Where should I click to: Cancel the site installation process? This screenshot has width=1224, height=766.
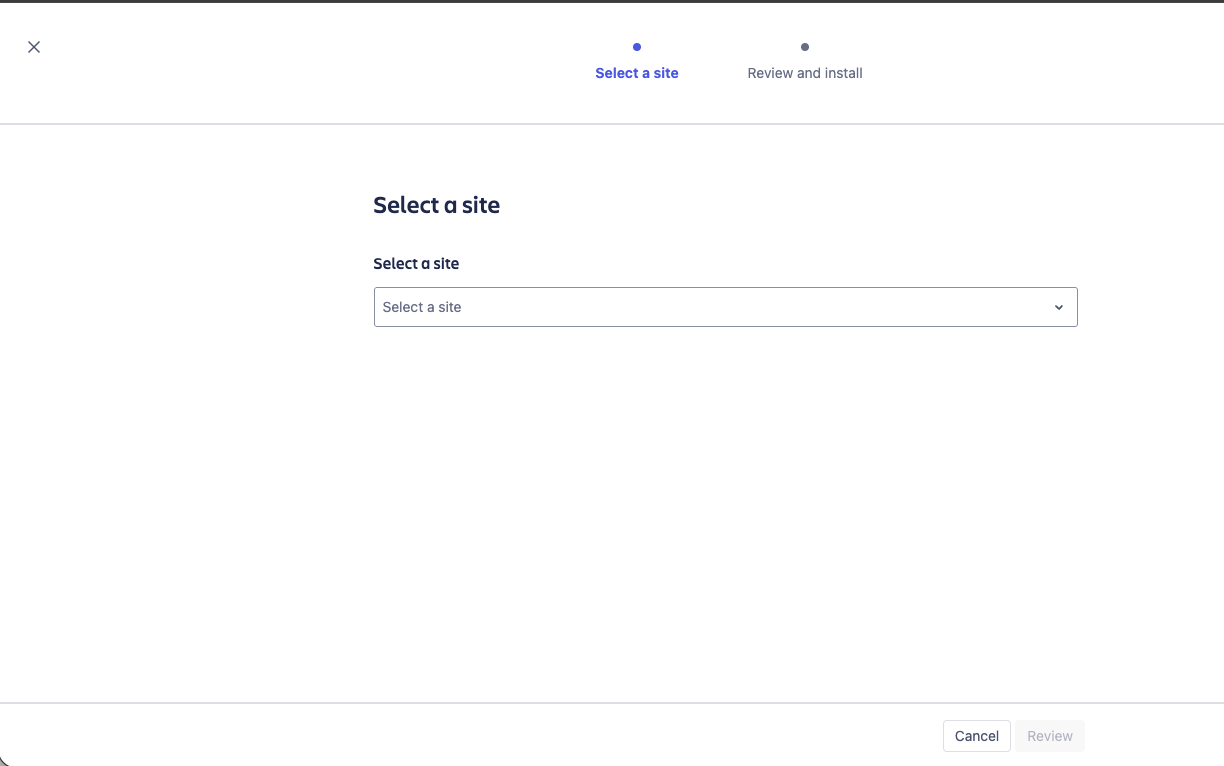point(976,736)
